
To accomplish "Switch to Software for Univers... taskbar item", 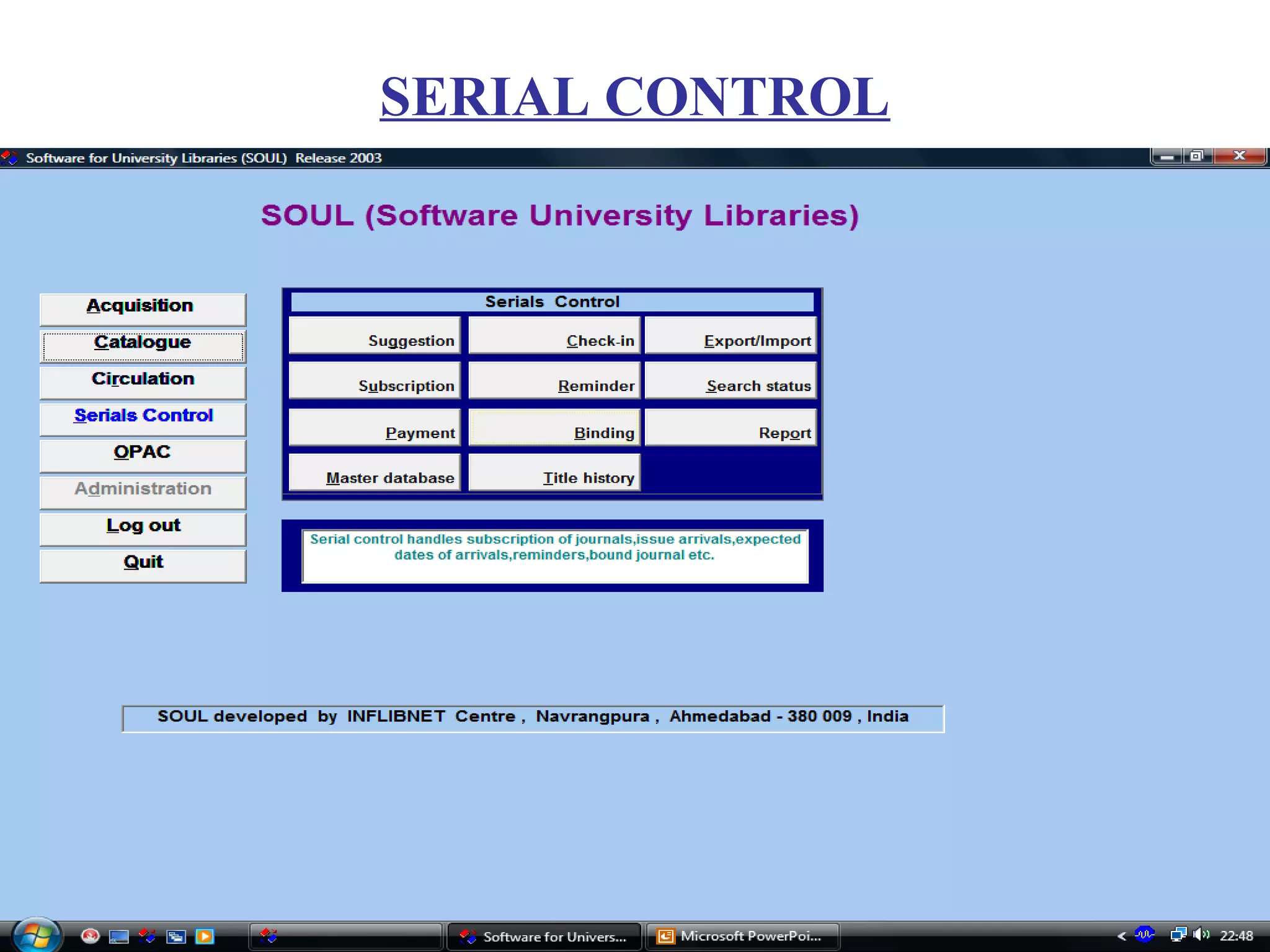I will coord(544,936).
